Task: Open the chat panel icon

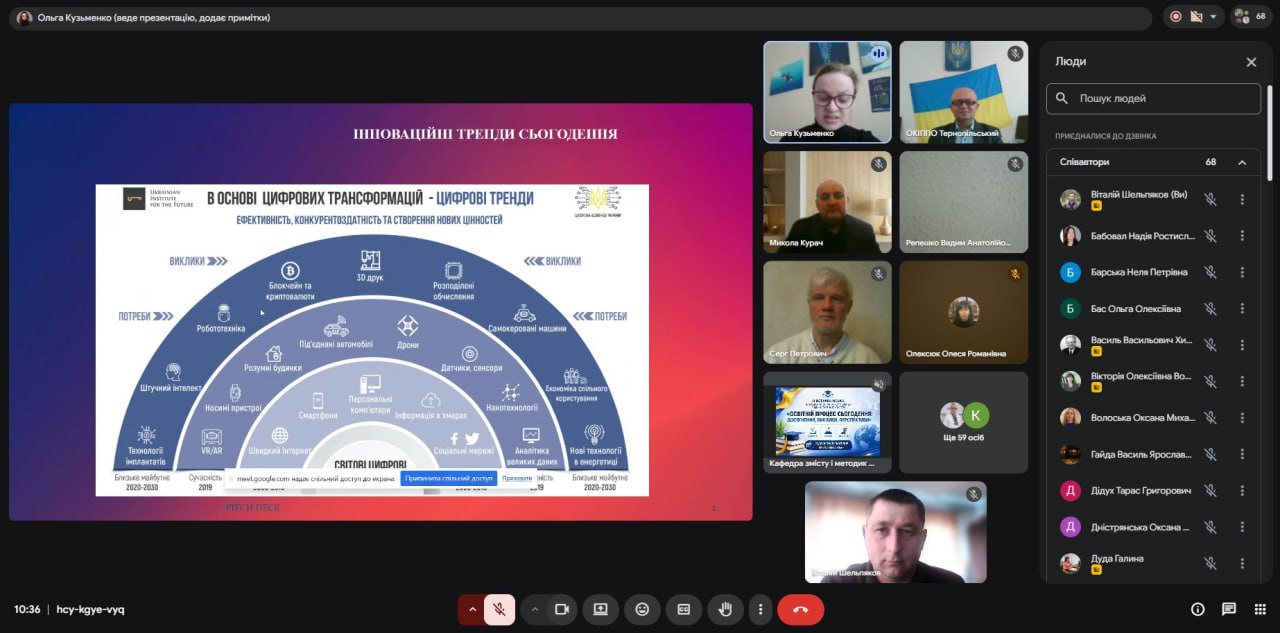Action: 1229,609
